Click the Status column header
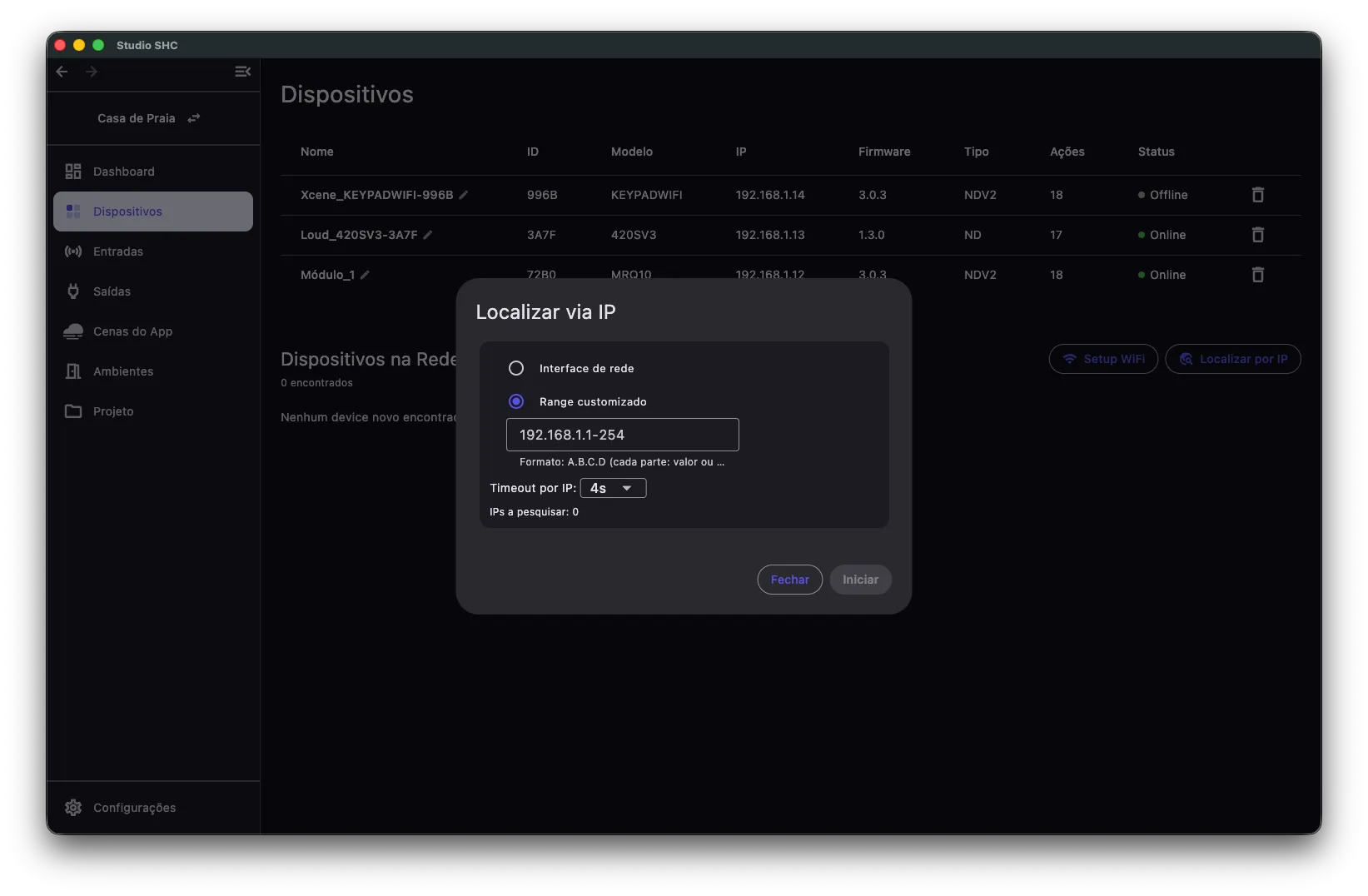The image size is (1368, 896). point(1157,152)
